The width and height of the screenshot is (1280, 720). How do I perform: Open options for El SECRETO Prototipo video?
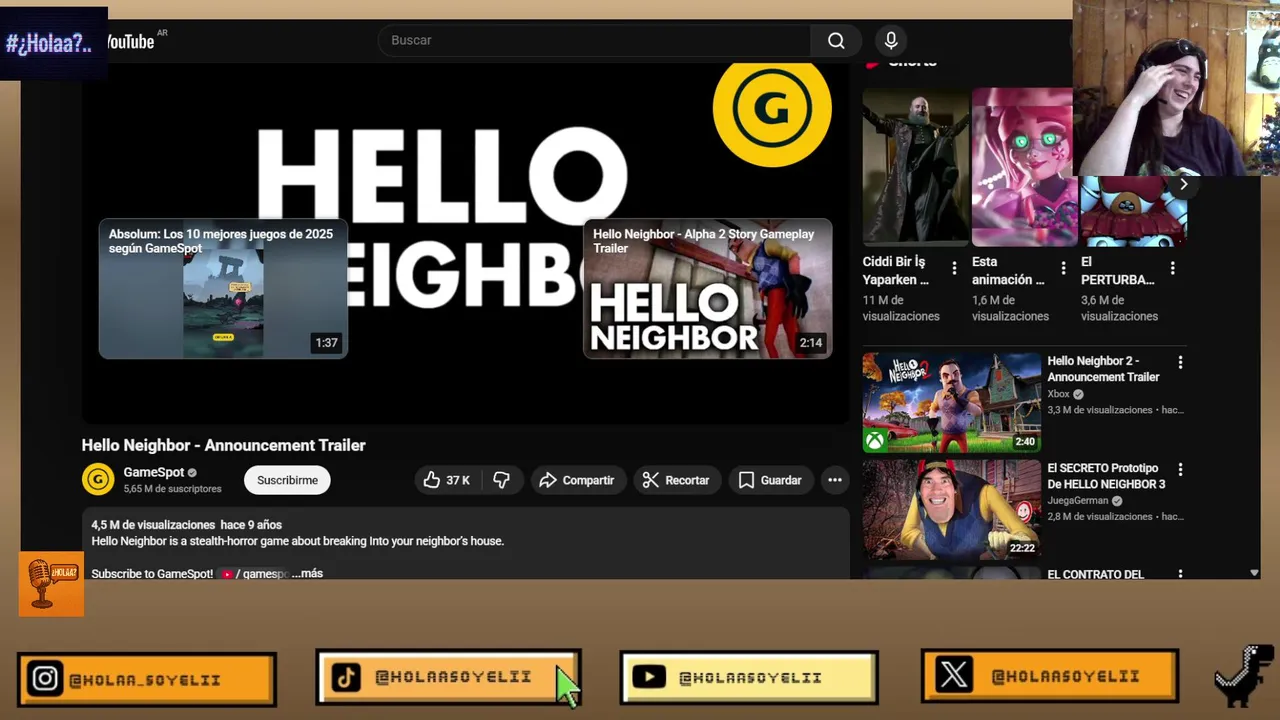tap(1180, 469)
